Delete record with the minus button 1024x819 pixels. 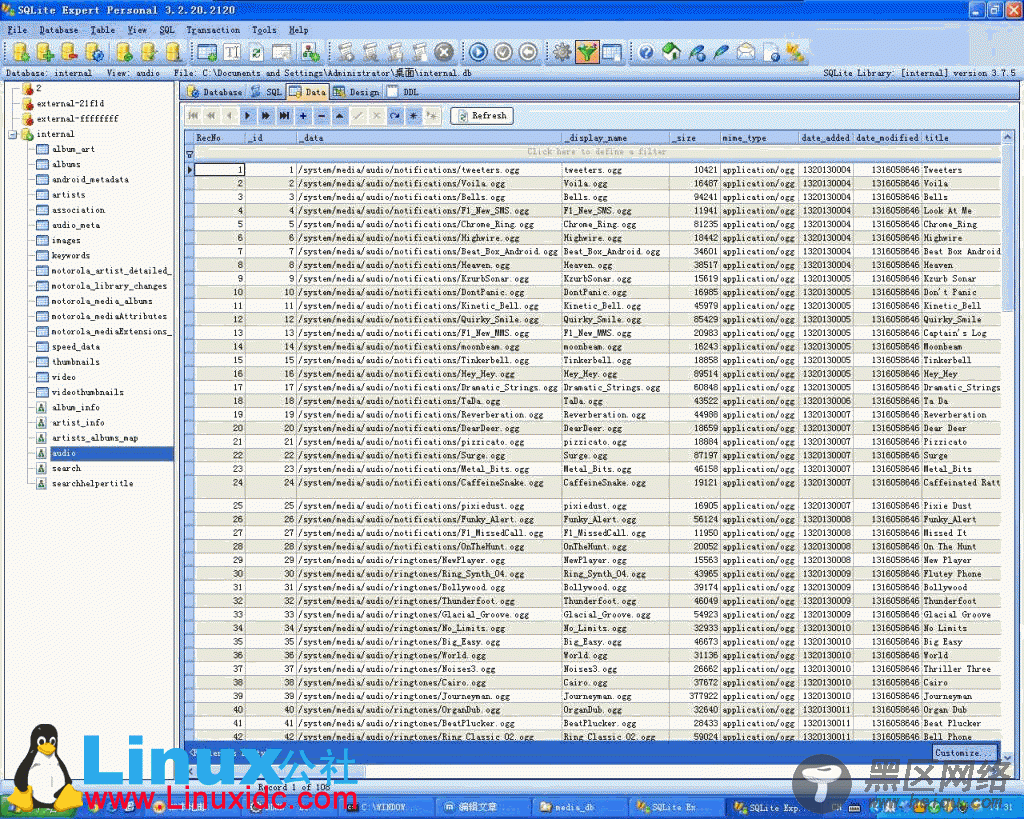click(x=321, y=116)
